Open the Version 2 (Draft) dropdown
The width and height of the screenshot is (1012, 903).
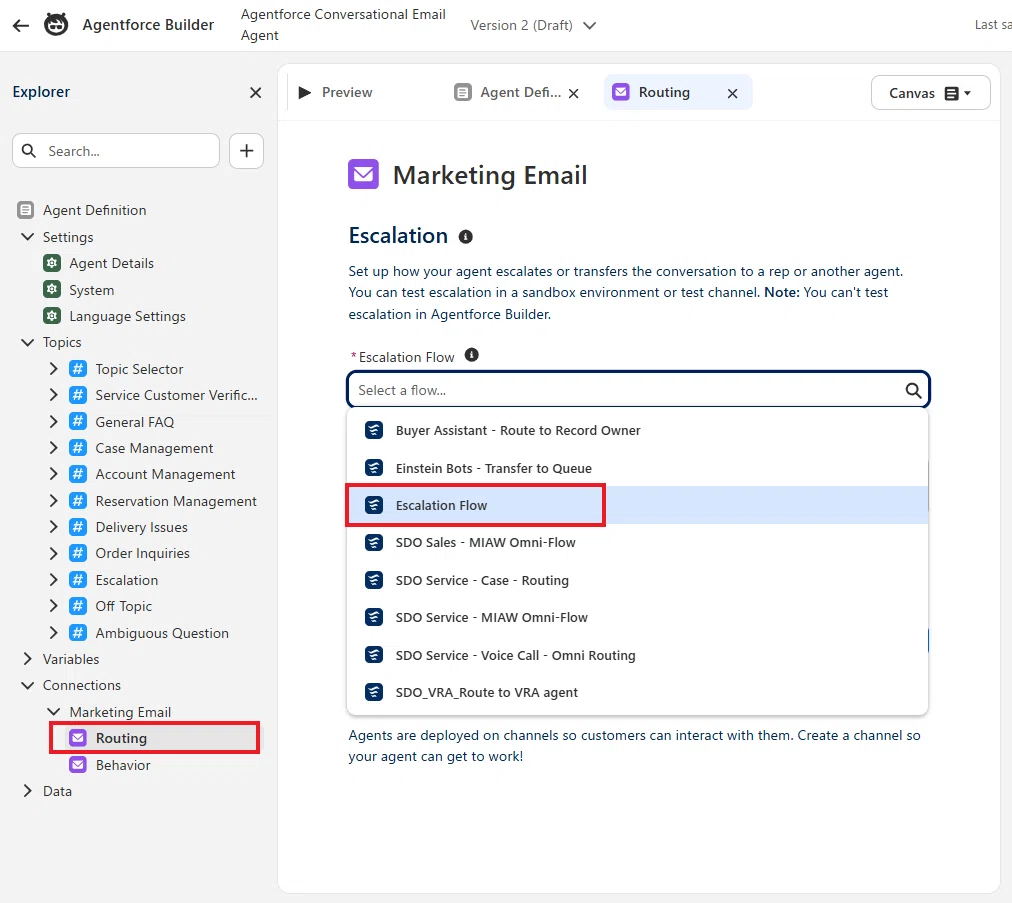(x=532, y=25)
